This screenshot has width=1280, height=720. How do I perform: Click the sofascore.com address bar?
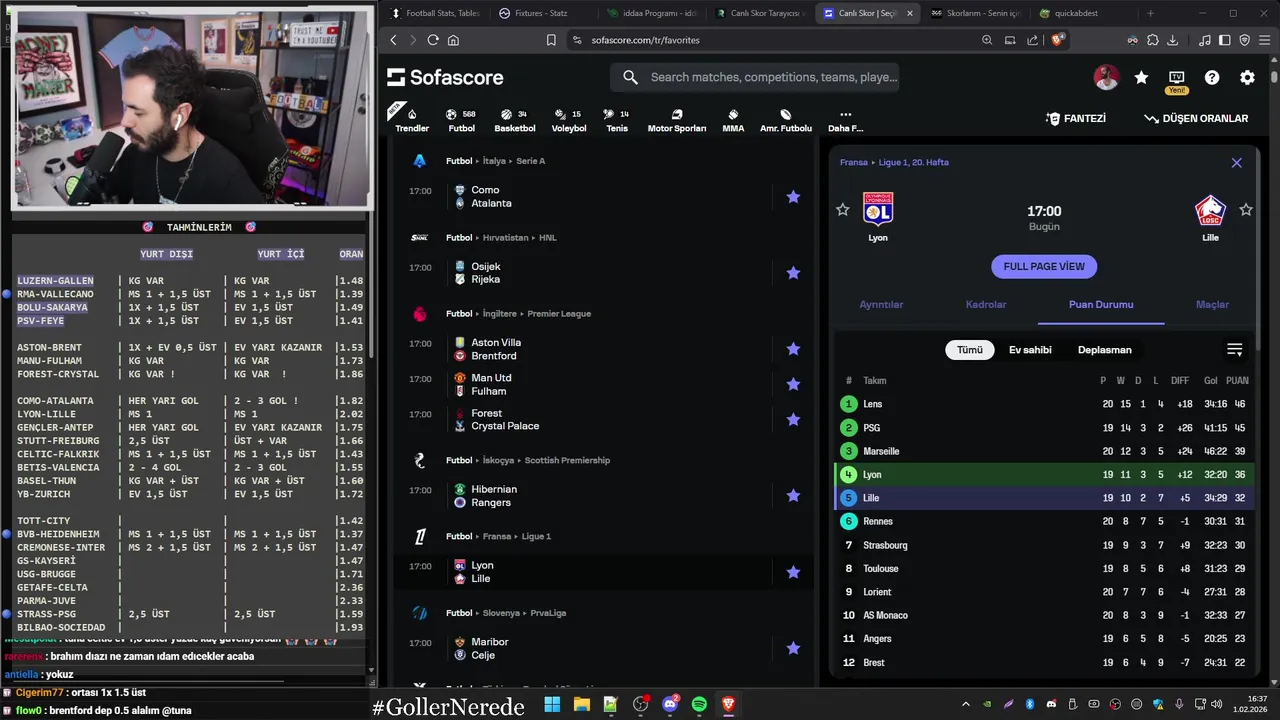(x=770, y=40)
